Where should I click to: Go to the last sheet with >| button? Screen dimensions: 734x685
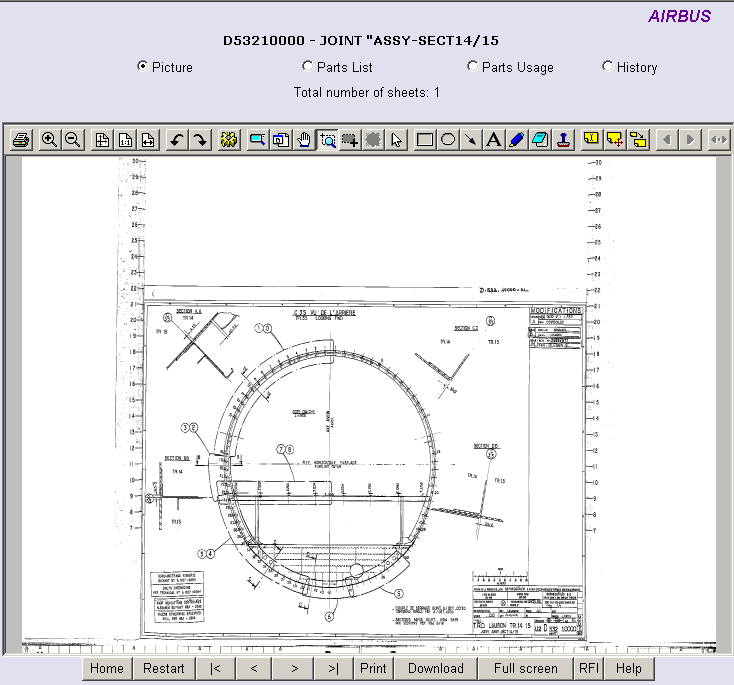pyautogui.click(x=333, y=668)
